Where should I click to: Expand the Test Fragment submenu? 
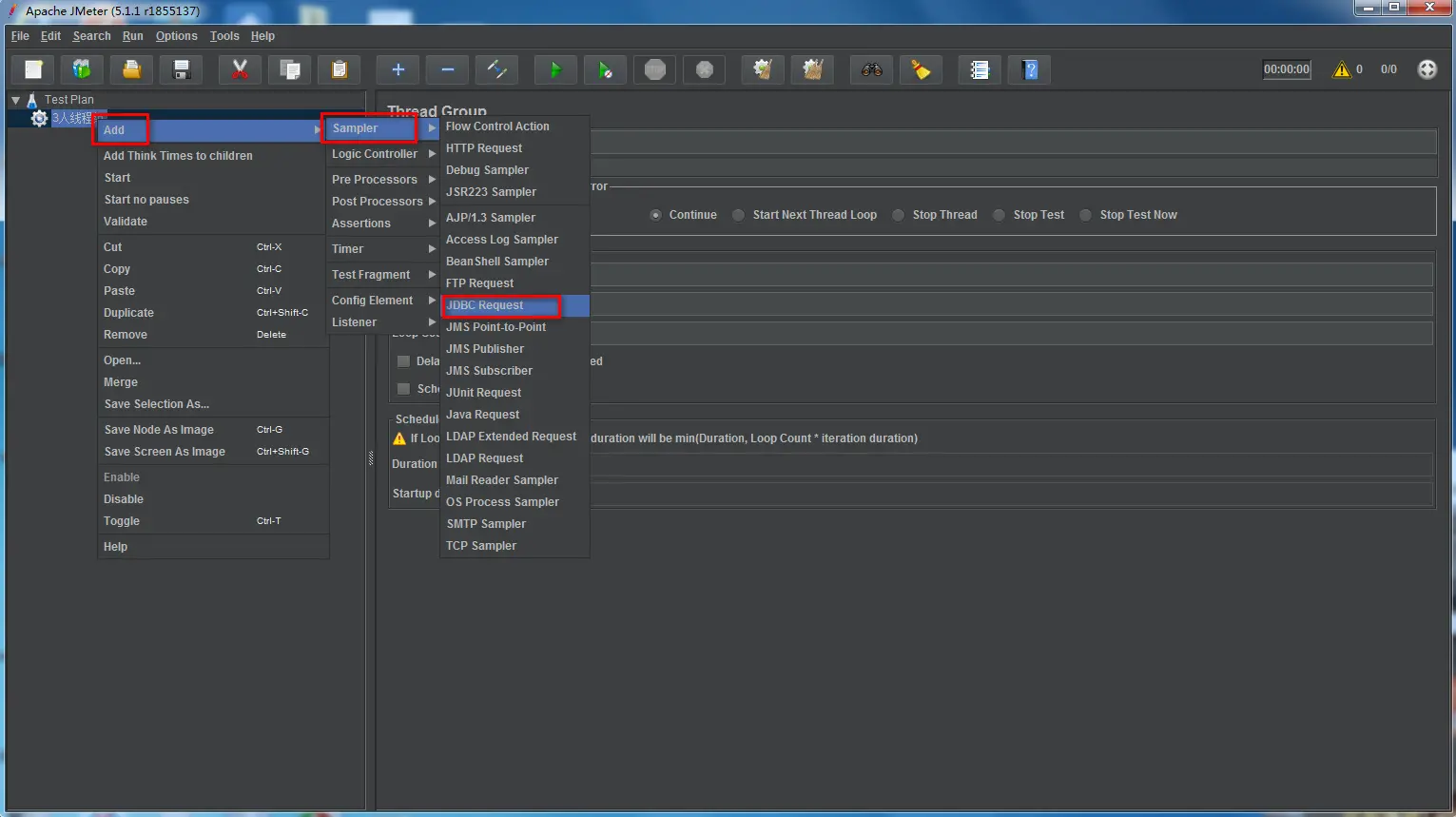pos(382,275)
